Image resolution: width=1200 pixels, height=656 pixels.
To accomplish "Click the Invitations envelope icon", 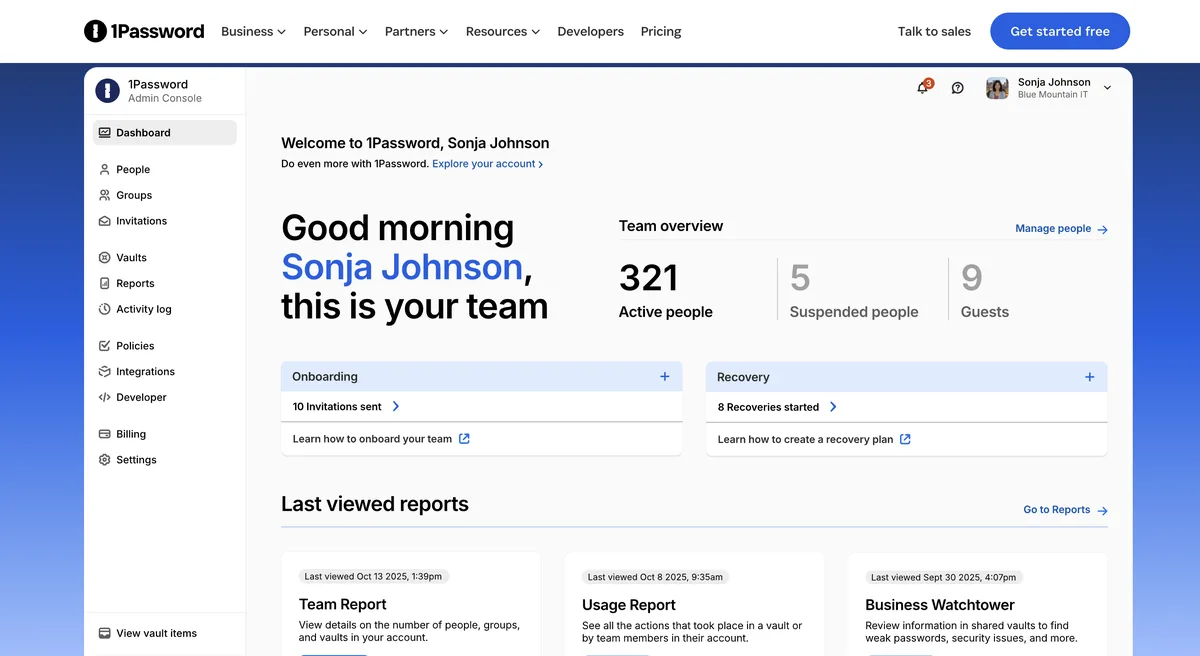I will [x=105, y=221].
